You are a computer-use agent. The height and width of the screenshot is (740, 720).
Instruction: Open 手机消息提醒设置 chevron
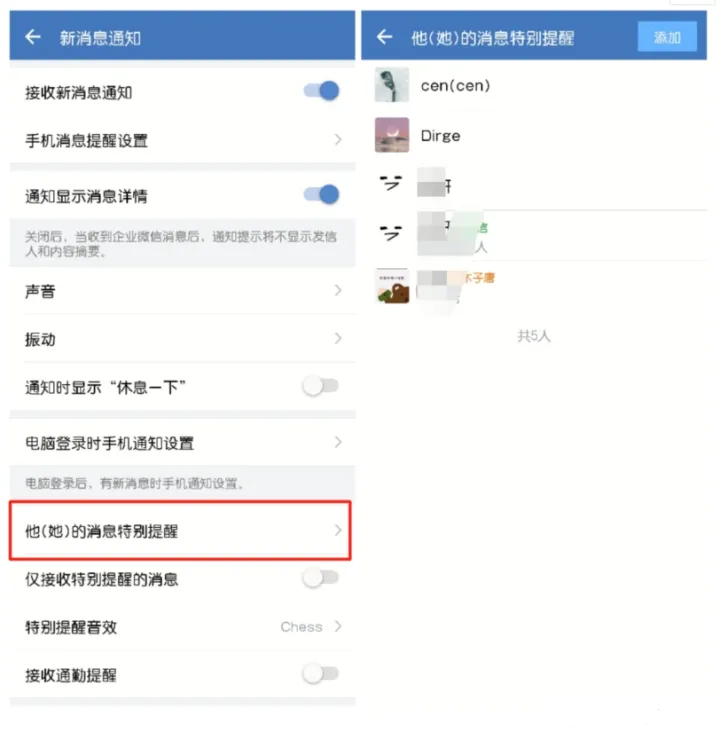click(x=338, y=140)
